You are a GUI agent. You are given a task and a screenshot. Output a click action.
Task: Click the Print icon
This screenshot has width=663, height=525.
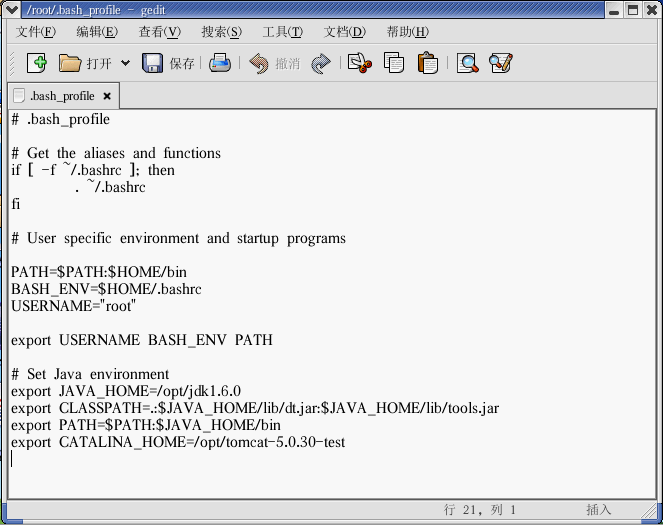[x=220, y=63]
